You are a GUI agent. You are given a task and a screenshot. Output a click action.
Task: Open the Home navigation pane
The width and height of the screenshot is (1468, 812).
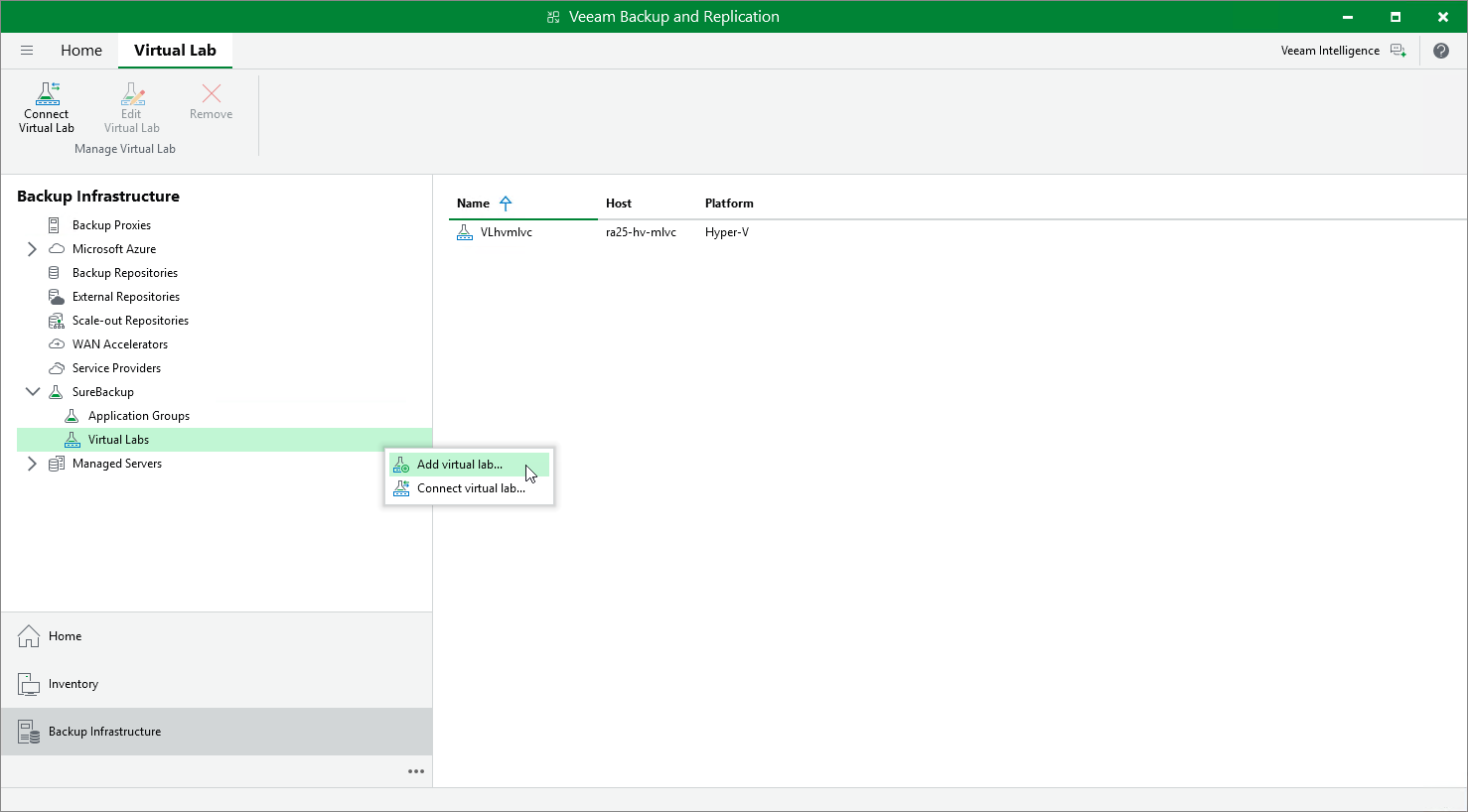(217, 636)
